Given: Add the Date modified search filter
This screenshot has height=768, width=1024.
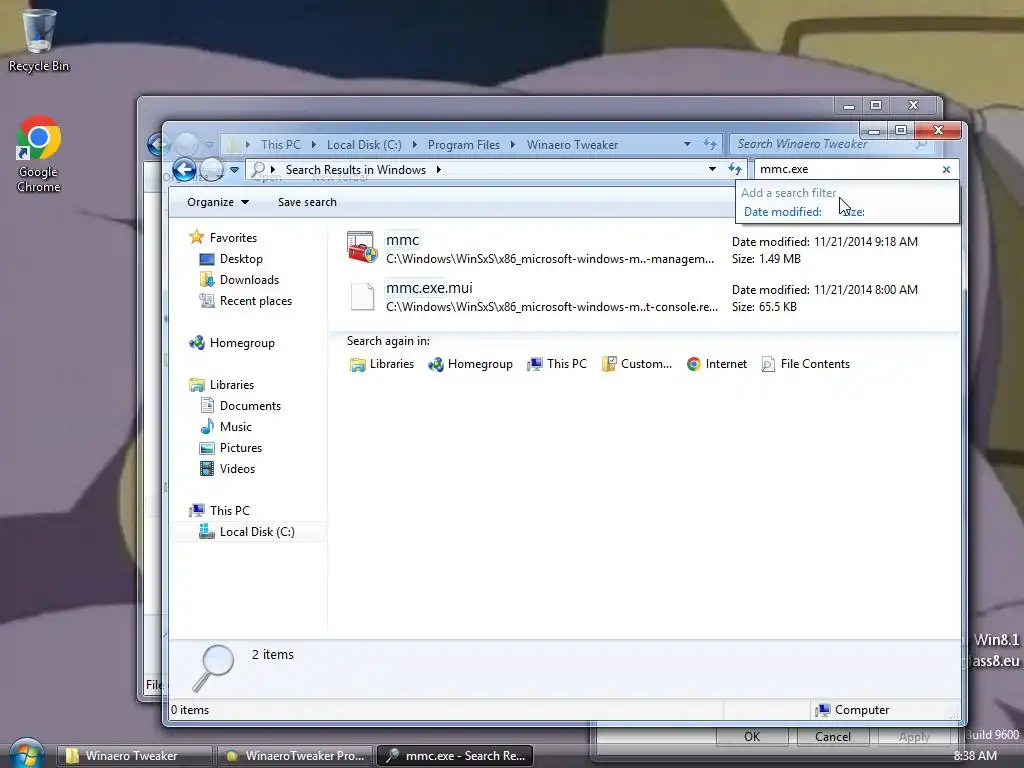Looking at the screenshot, I should 782,212.
